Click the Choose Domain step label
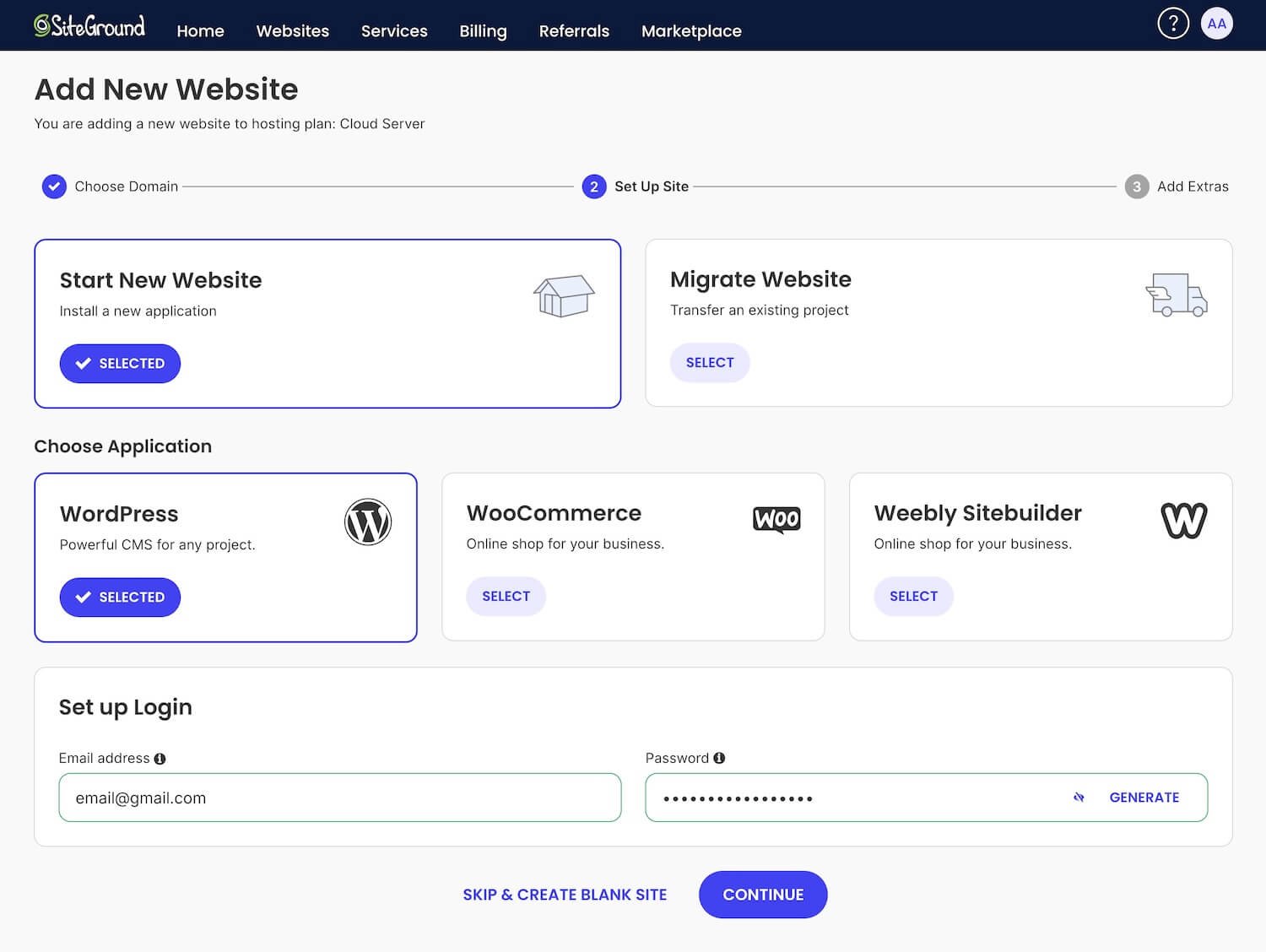1266x952 pixels. point(127,187)
